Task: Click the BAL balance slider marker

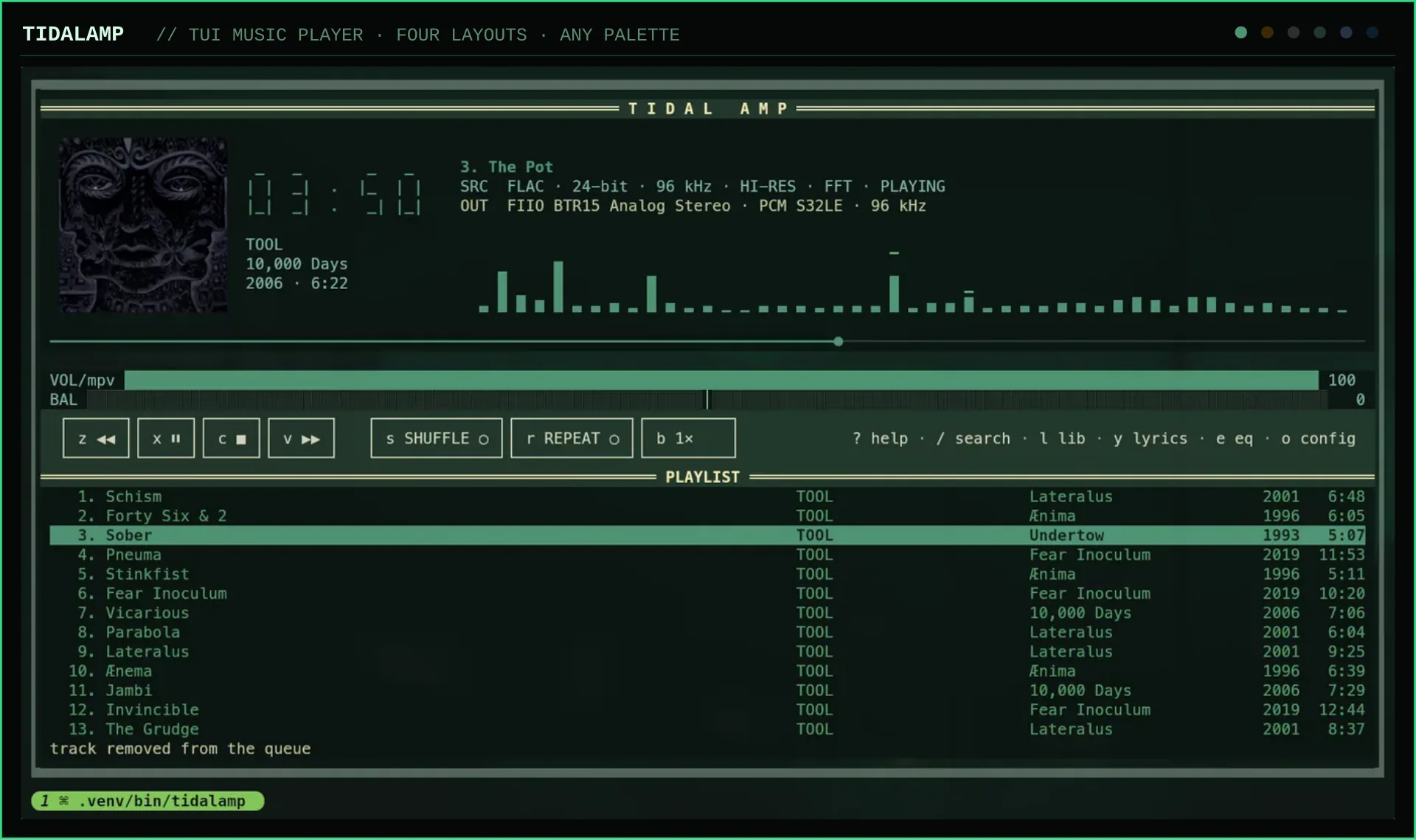Action: 707,400
